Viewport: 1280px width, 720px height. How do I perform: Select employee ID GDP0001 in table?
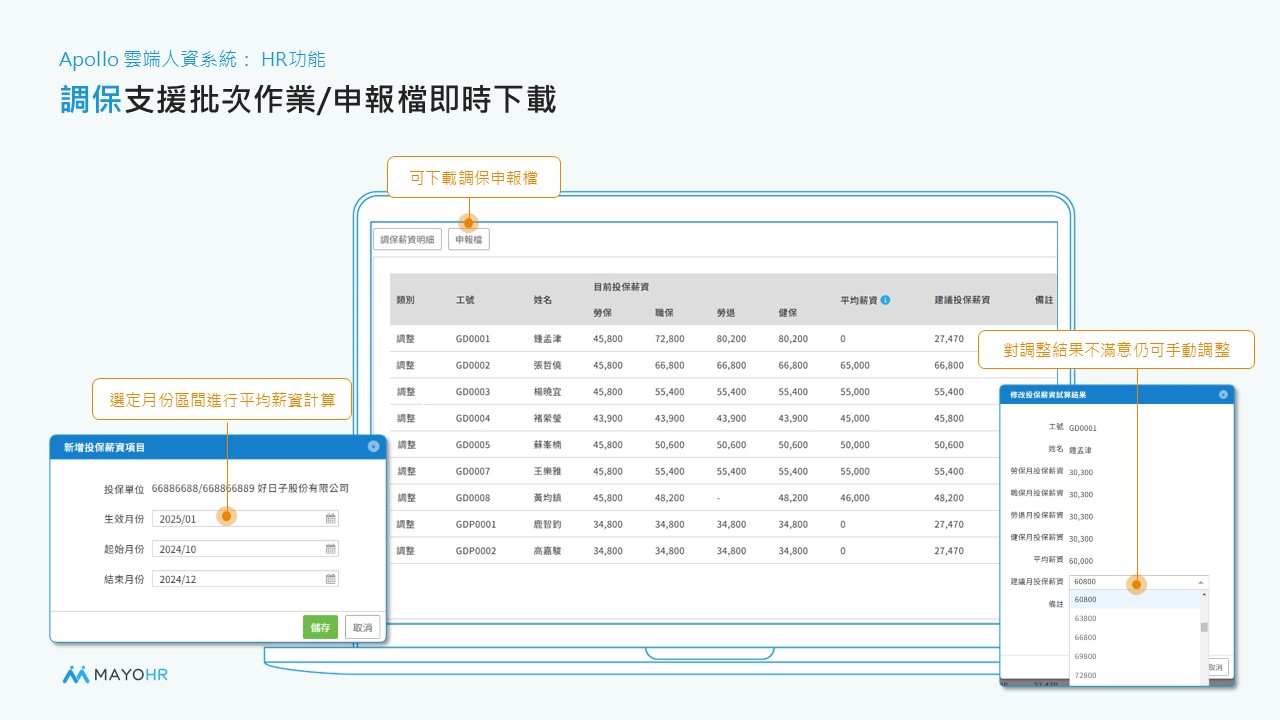(476, 524)
